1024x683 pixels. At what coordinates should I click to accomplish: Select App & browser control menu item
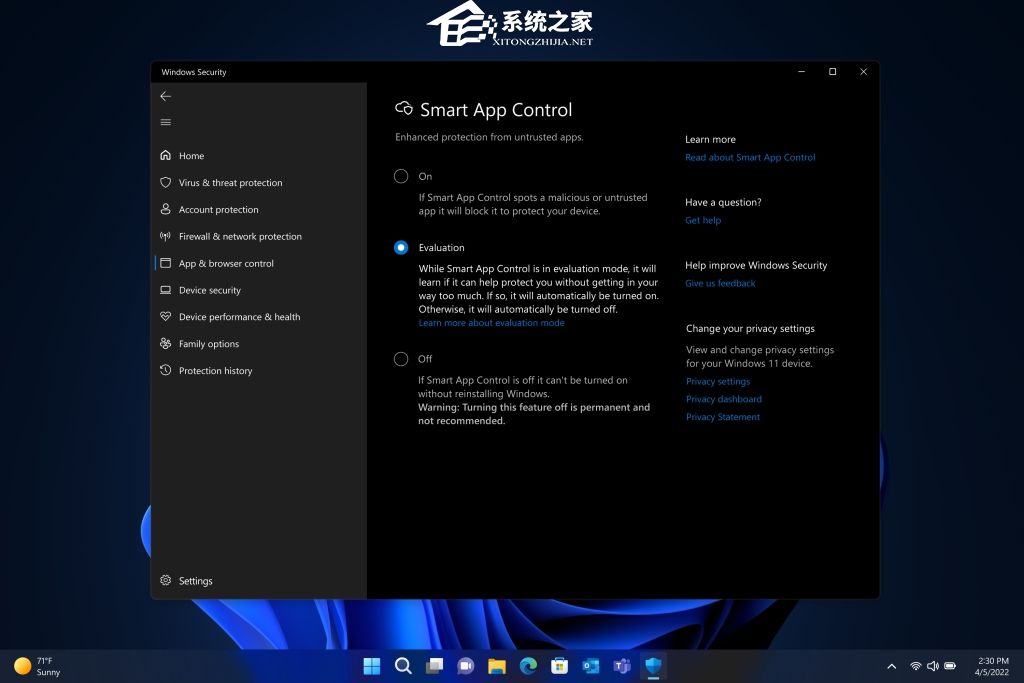226,264
